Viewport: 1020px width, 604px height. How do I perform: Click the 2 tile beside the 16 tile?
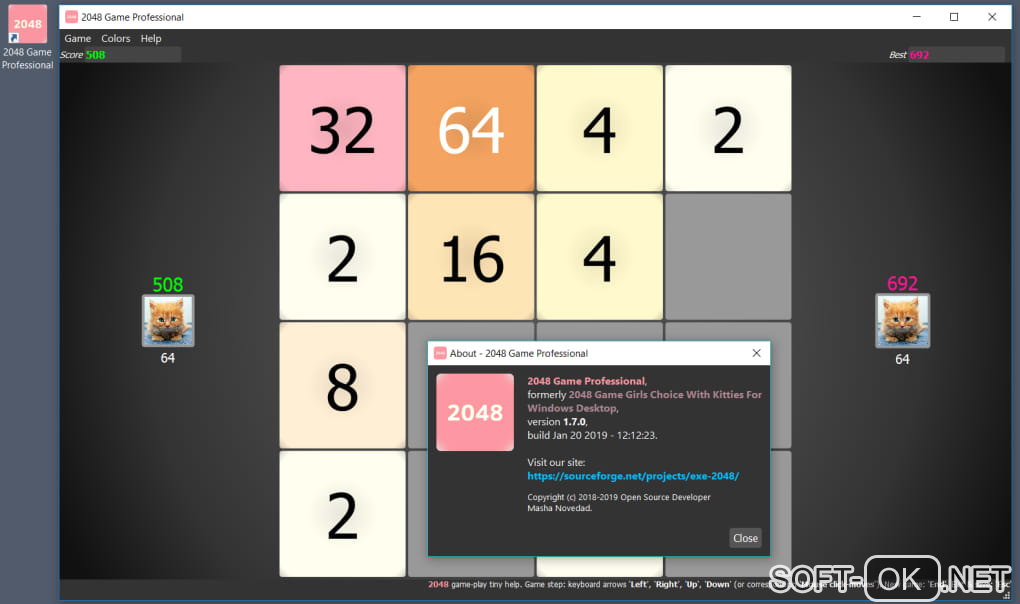coord(342,257)
